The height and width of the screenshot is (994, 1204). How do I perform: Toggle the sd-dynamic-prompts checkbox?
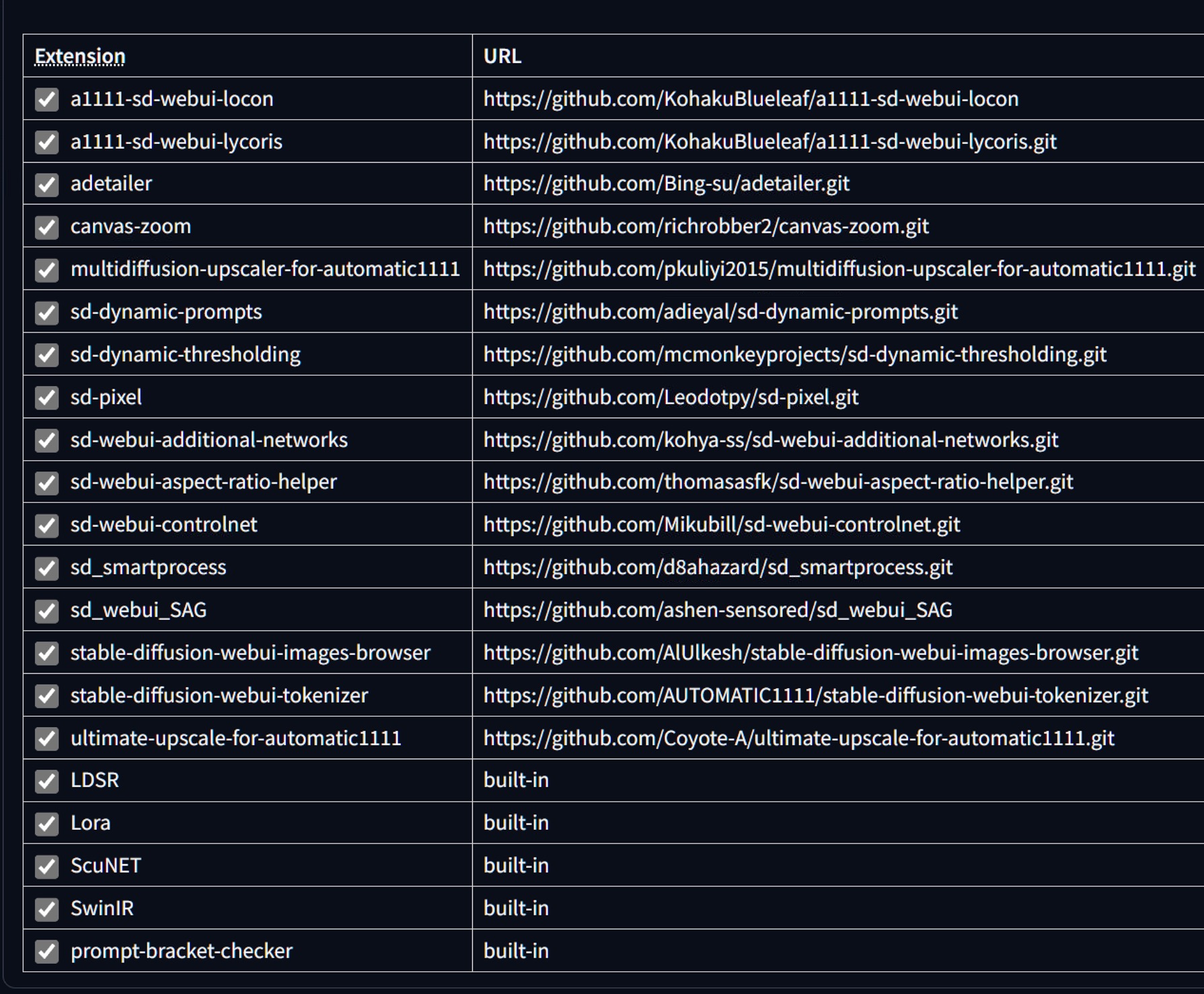coord(46,311)
